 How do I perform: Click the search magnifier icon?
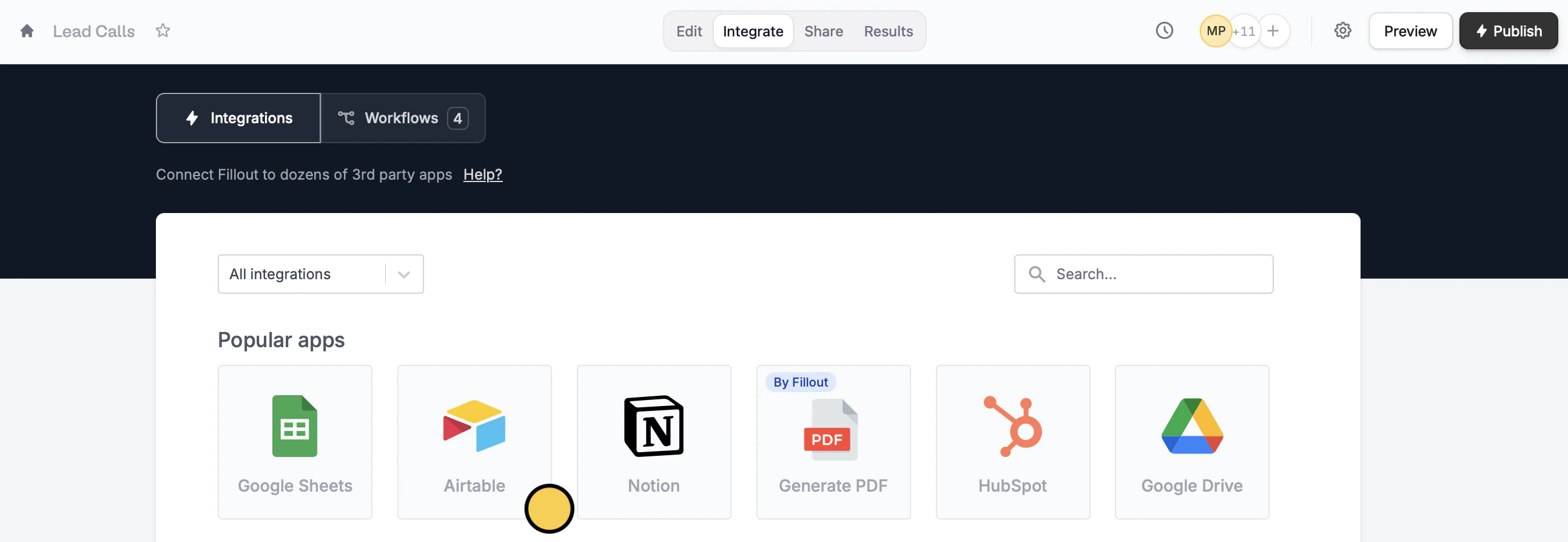point(1037,274)
